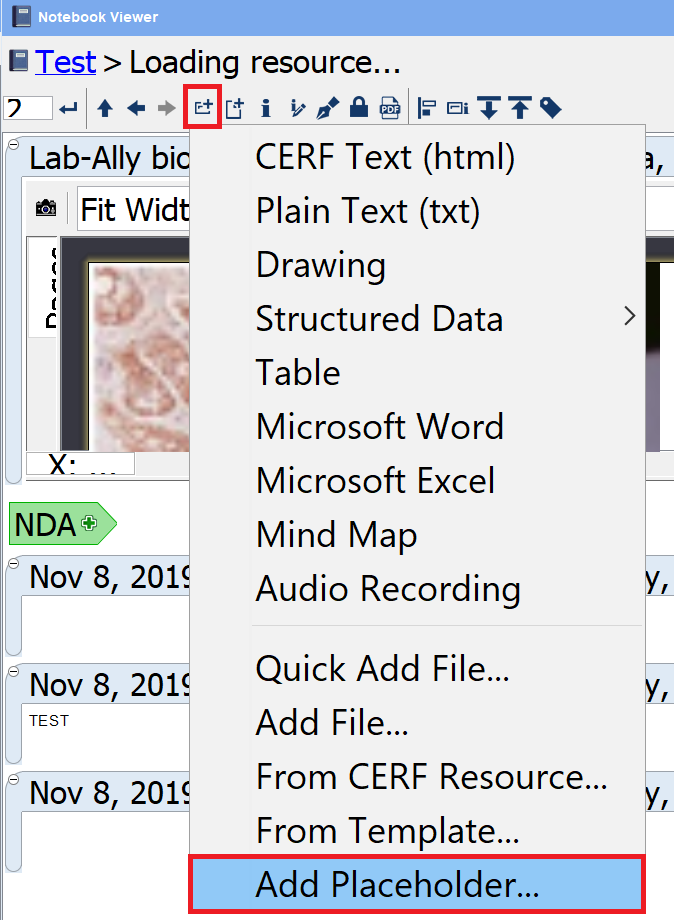Click the tag icon in toolbar

[x=550, y=108]
